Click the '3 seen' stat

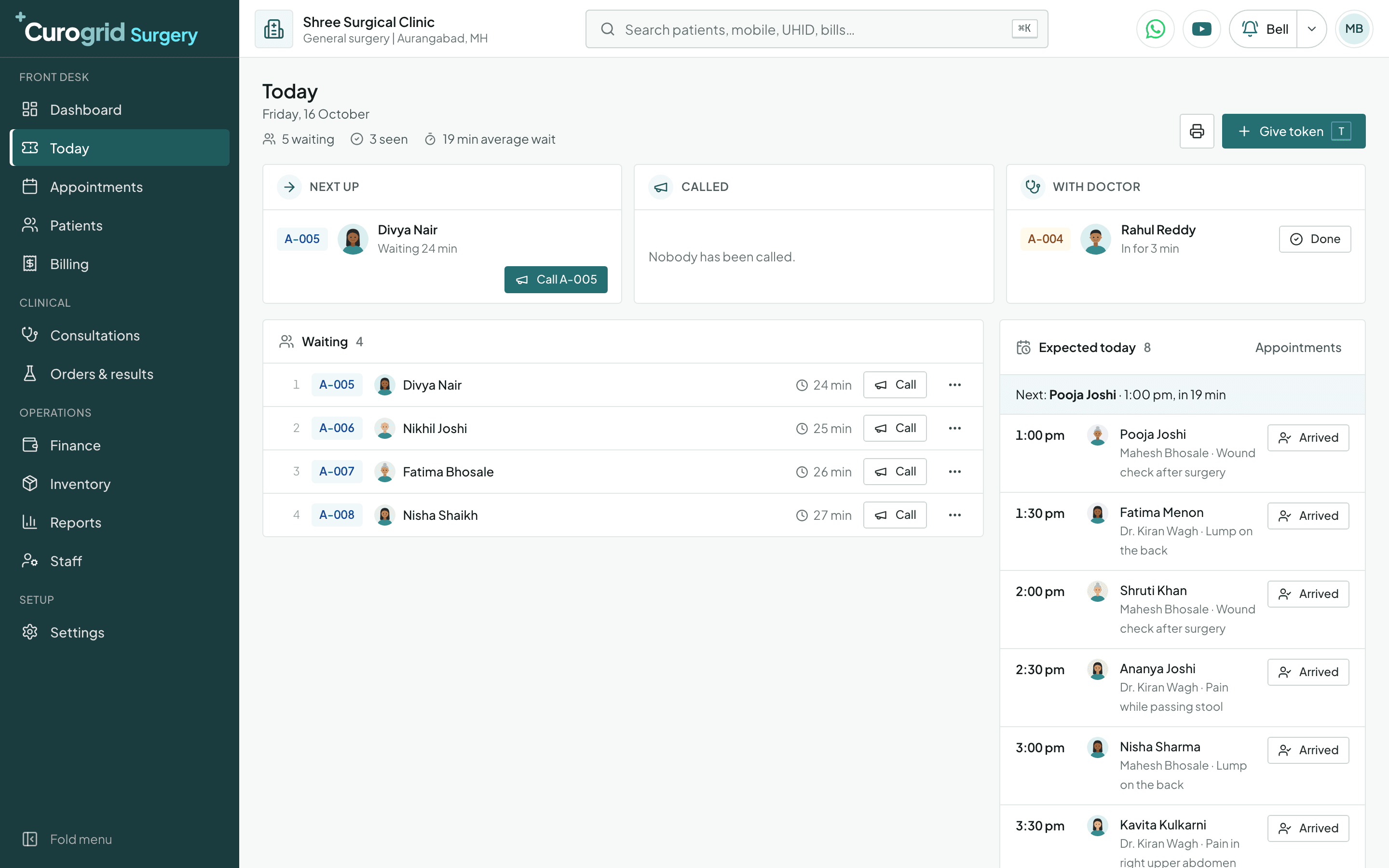pyautogui.click(x=380, y=139)
